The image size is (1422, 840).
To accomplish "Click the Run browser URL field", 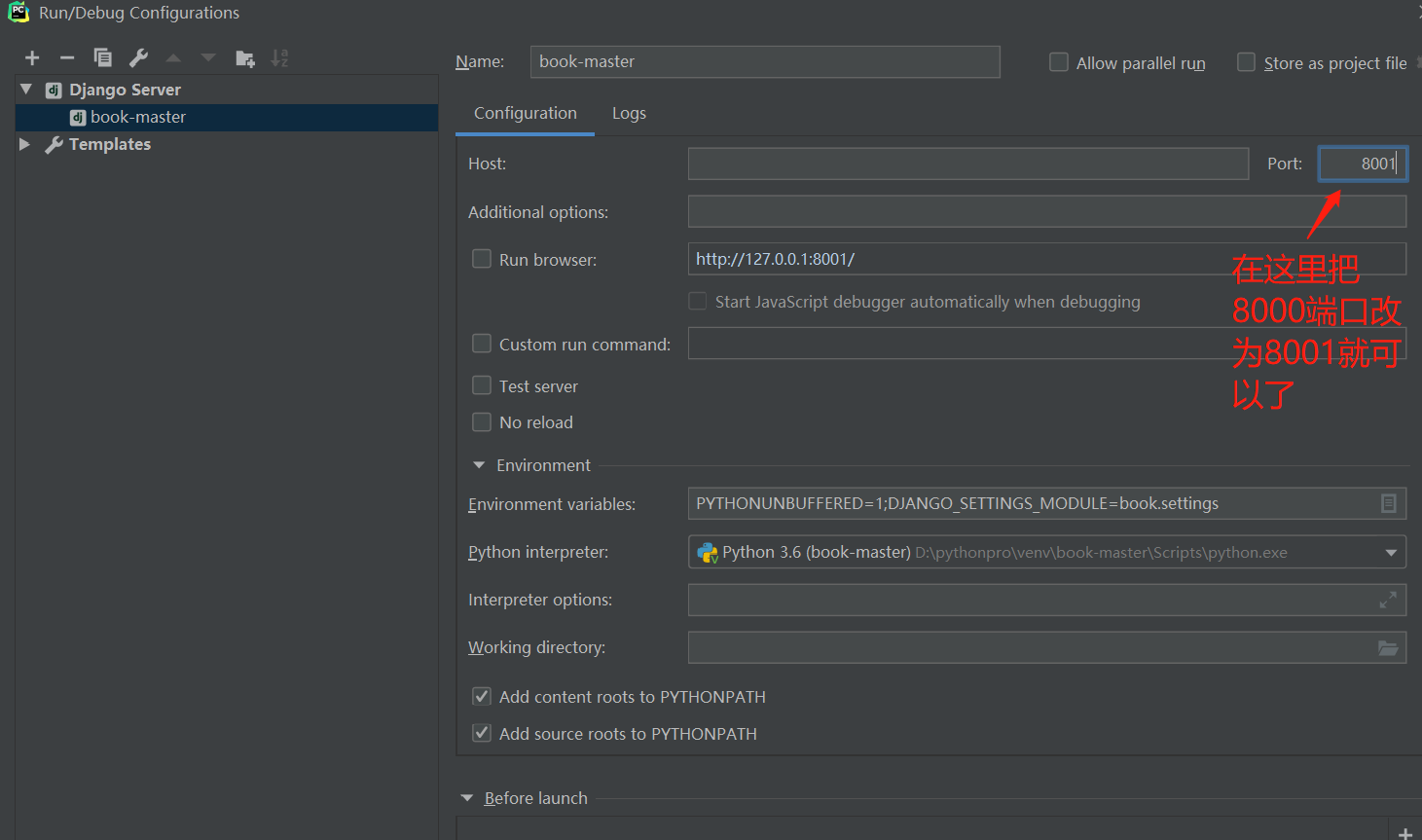I will 1047,259.
